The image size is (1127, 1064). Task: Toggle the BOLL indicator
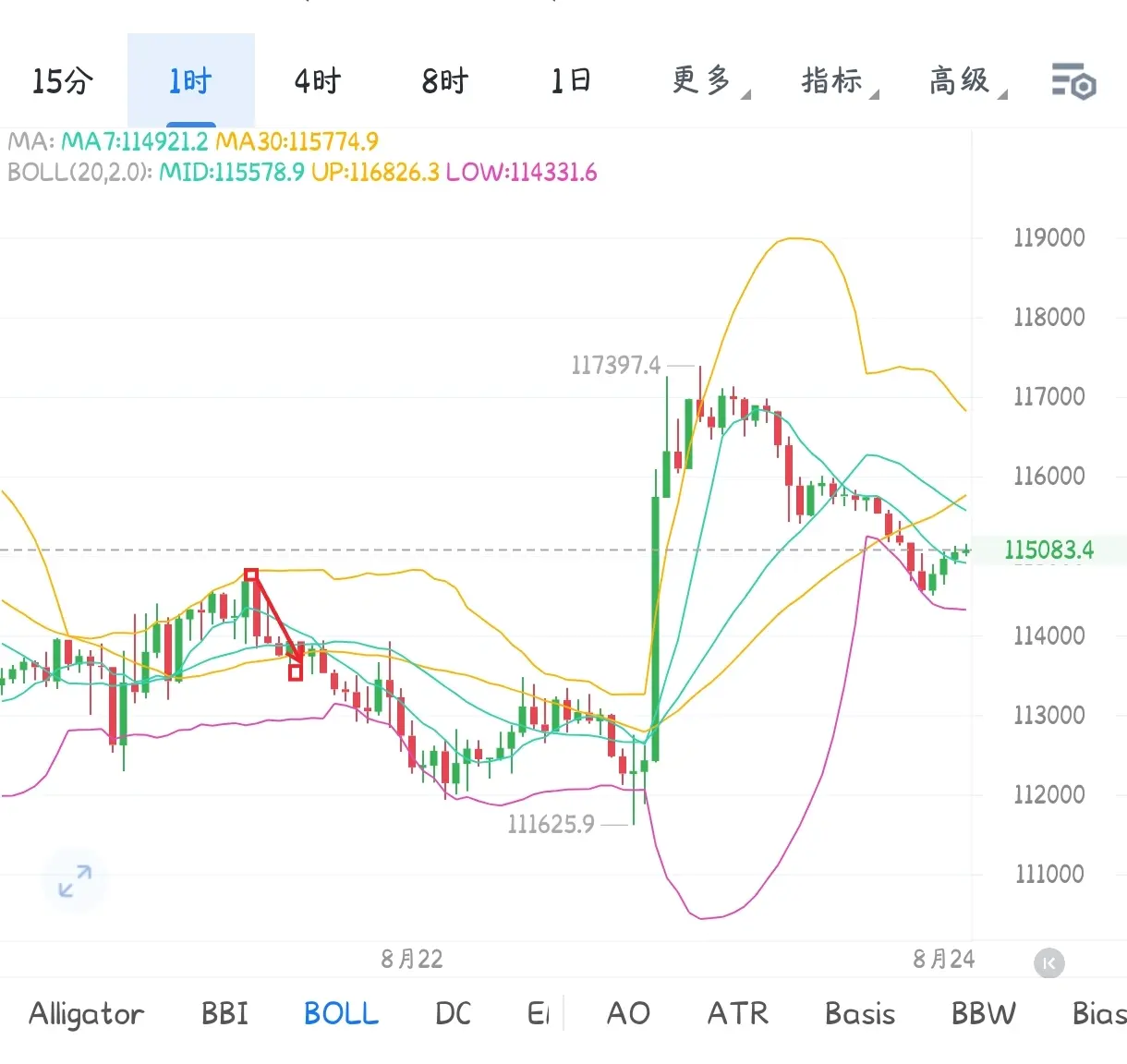tap(341, 1014)
